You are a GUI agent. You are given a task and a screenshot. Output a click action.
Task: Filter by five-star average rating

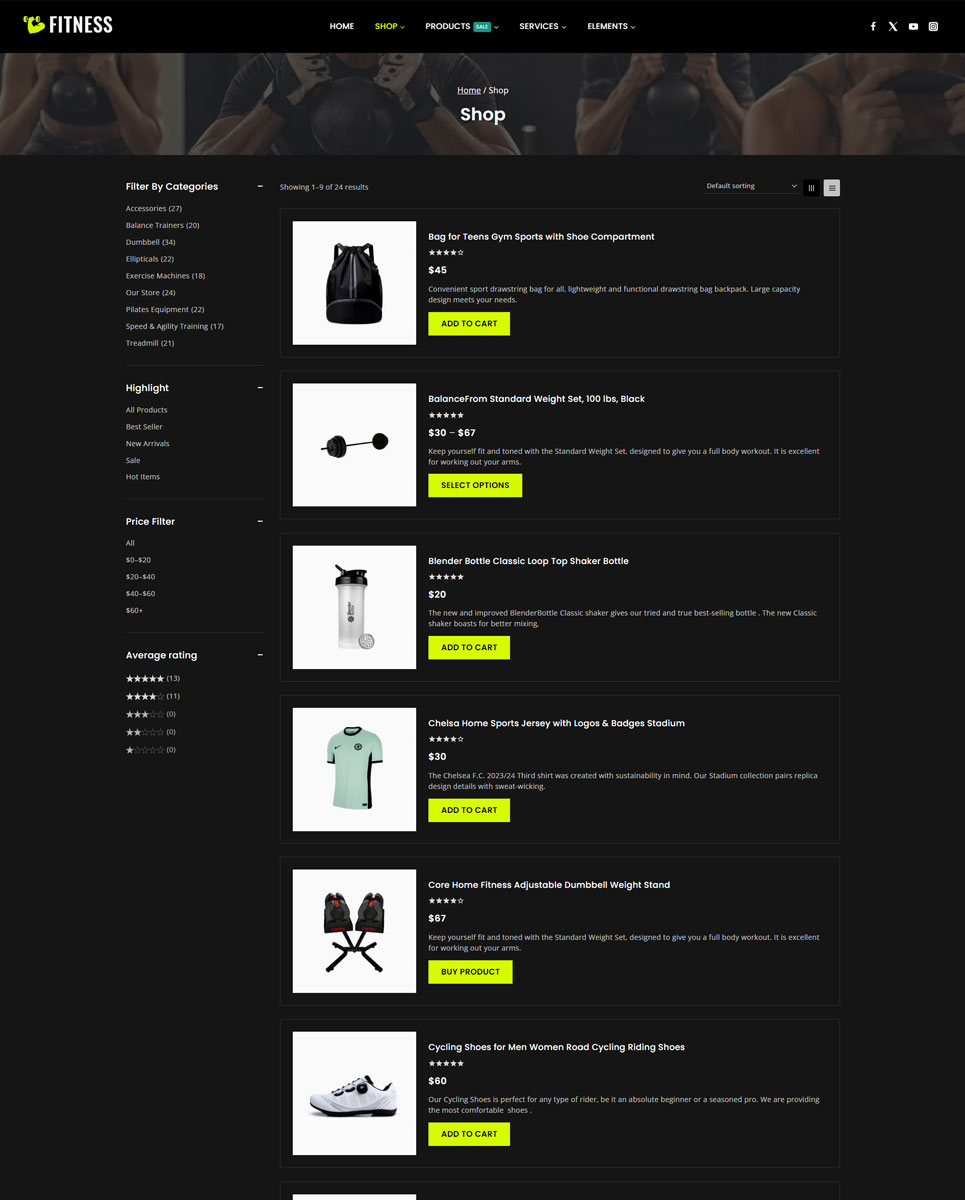coord(152,678)
